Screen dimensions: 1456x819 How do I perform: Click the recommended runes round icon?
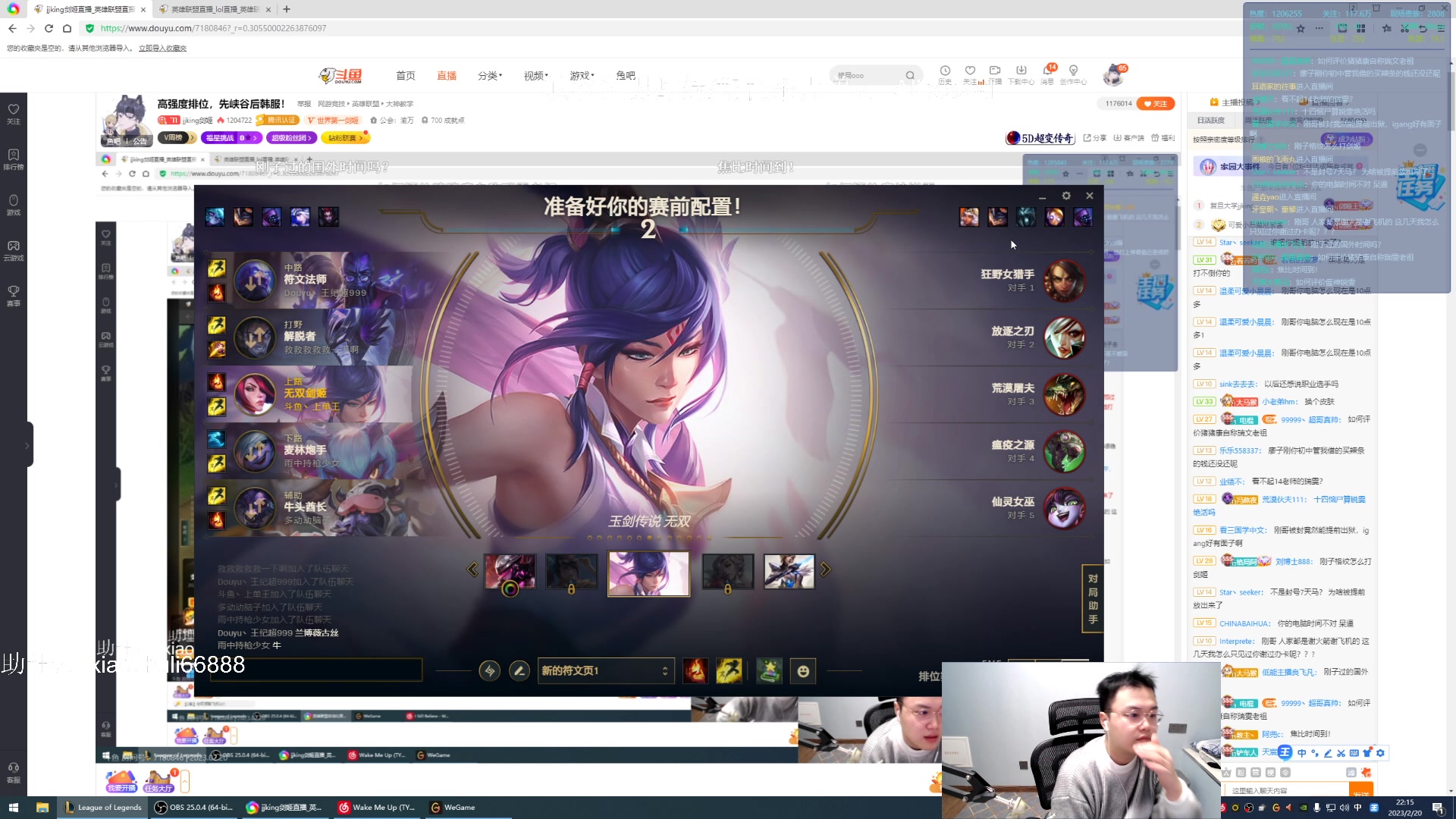pos(490,671)
